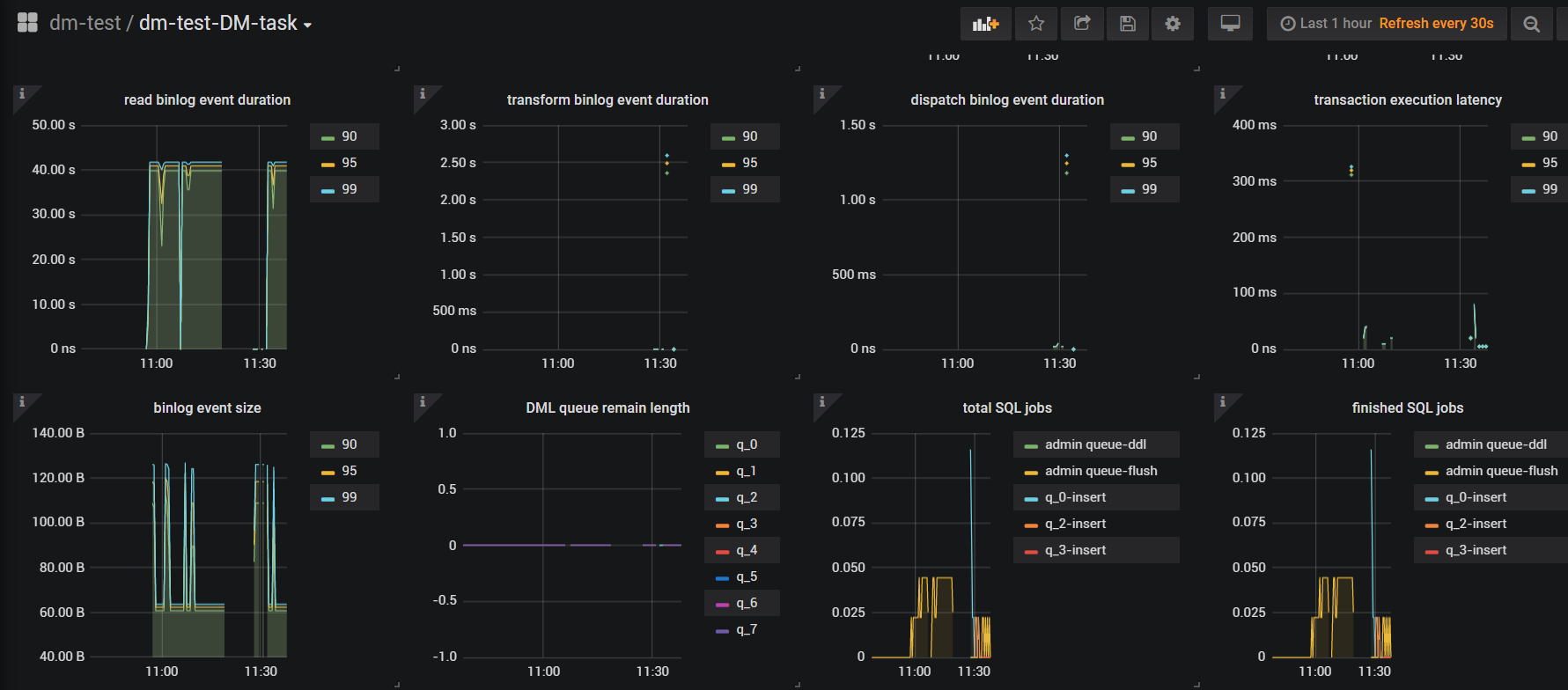Open the total SQL jobs panel title menu

point(1007,407)
